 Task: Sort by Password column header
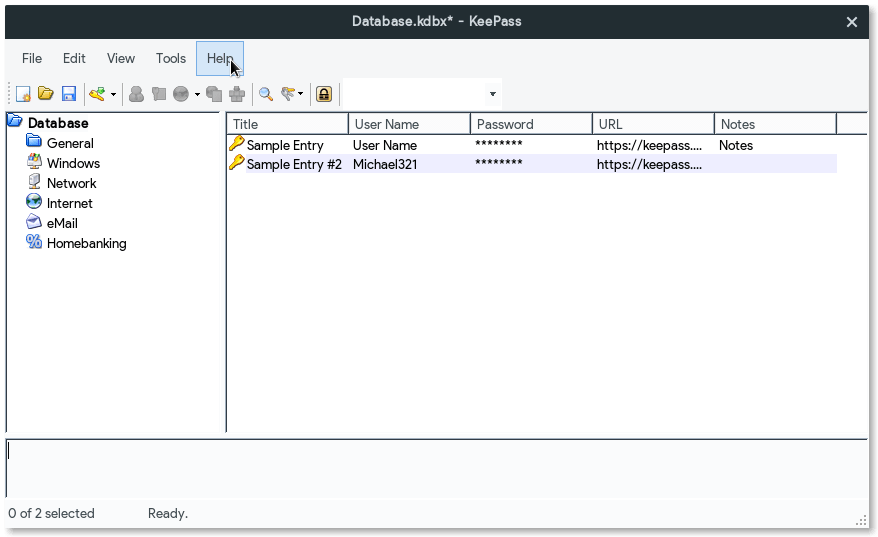tap(532, 124)
